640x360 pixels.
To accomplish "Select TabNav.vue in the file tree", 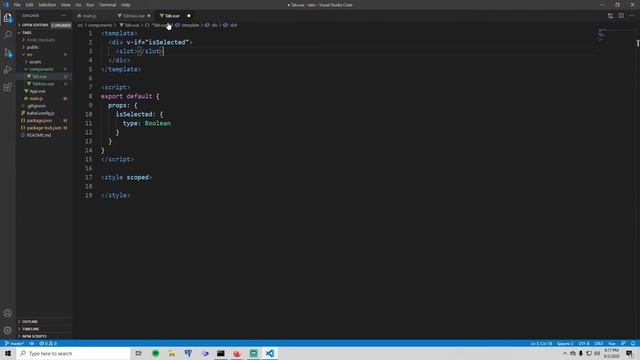I will click(43, 84).
